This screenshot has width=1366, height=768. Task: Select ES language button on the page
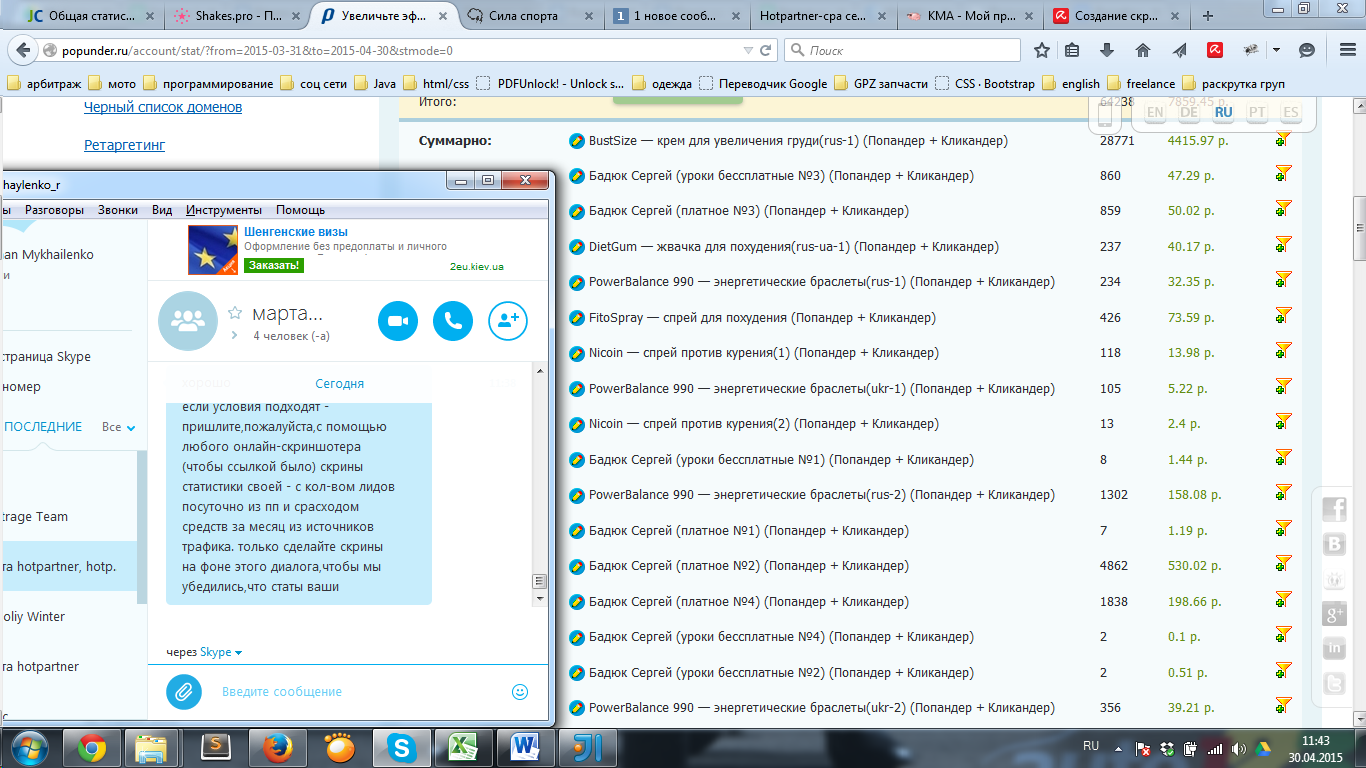click(1291, 112)
